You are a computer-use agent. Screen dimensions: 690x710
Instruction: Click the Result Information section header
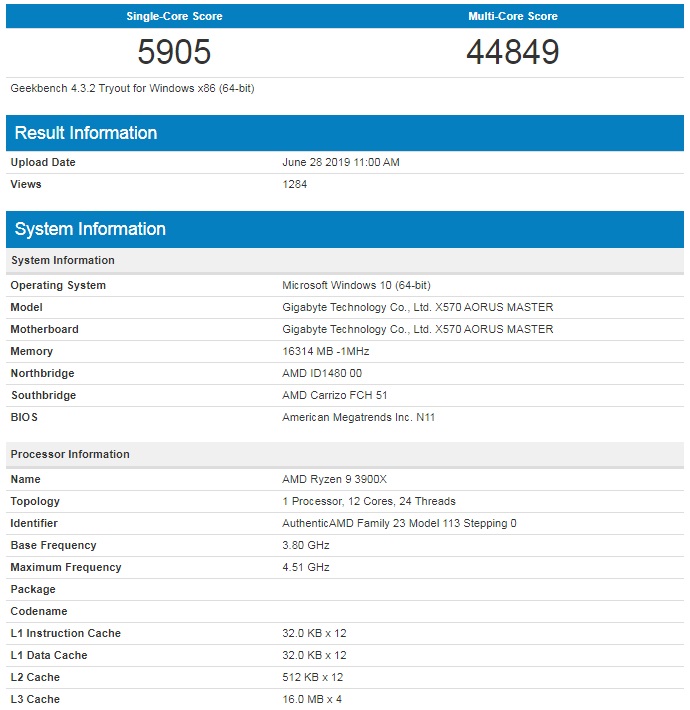pyautogui.click(x=345, y=133)
